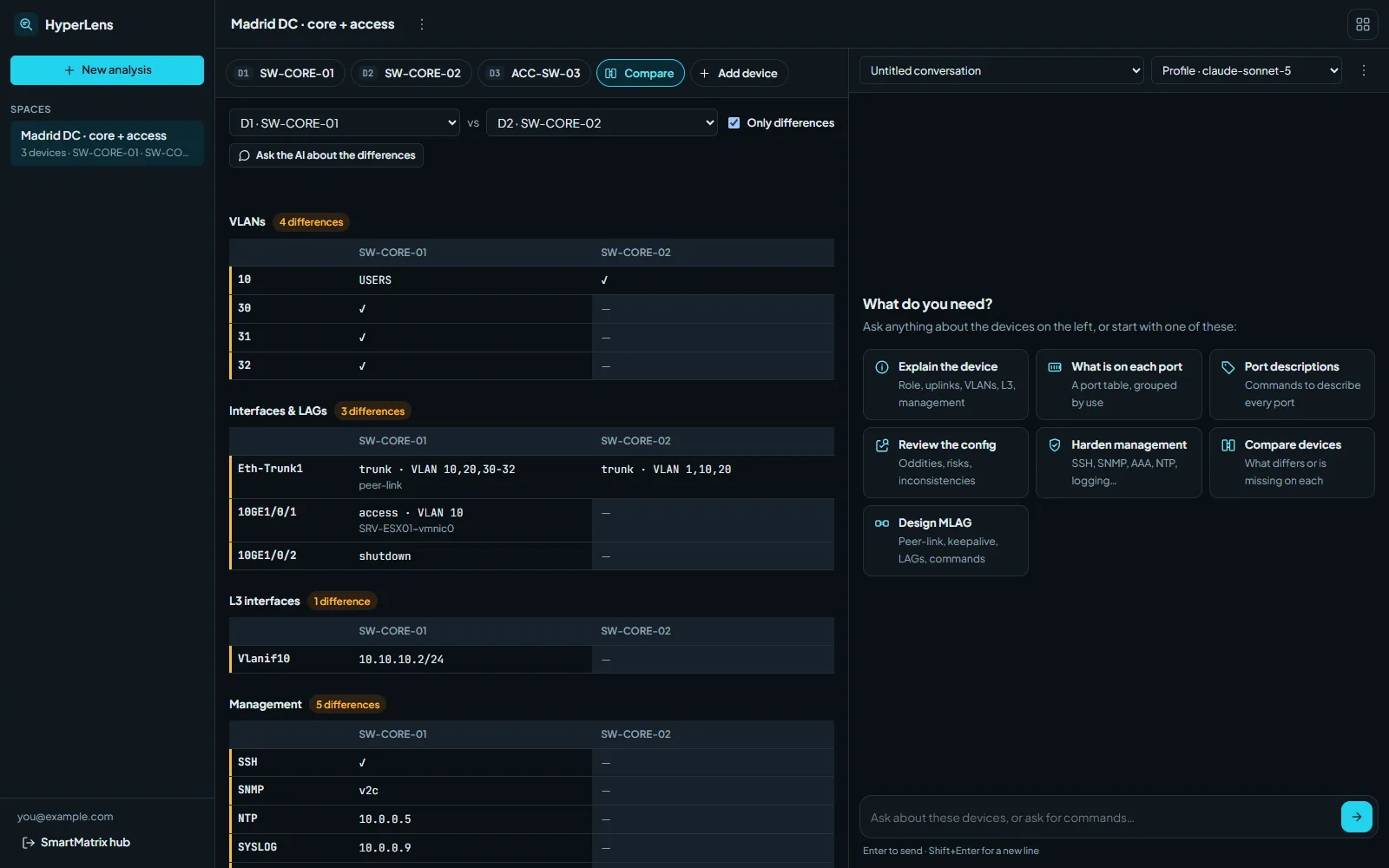Open the space options three-dot menu
The image size is (1389, 868).
422,24
